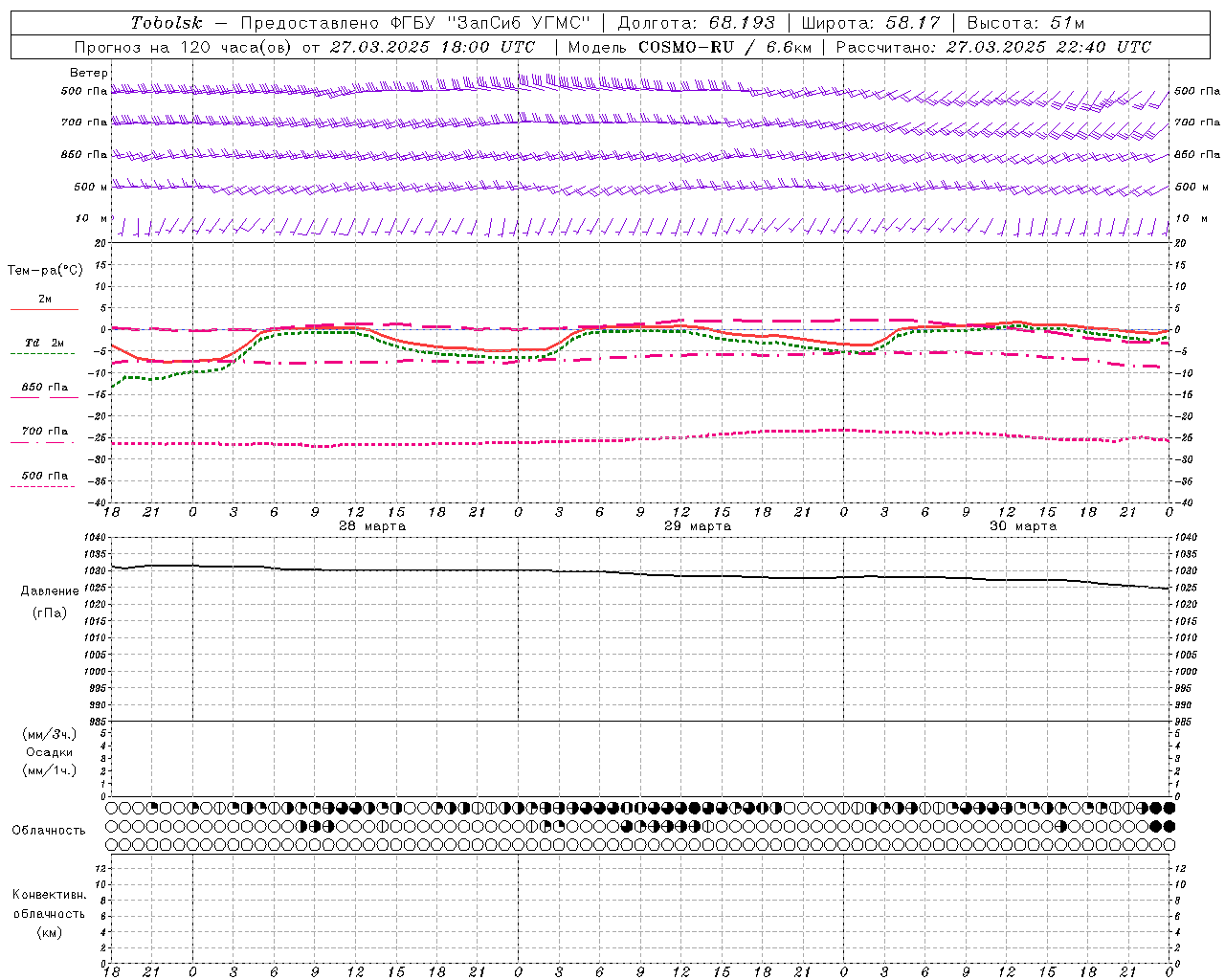Viewport: 1225px width, 980px height.
Task: Click the Ветер wind panel label
Action: pos(89,73)
